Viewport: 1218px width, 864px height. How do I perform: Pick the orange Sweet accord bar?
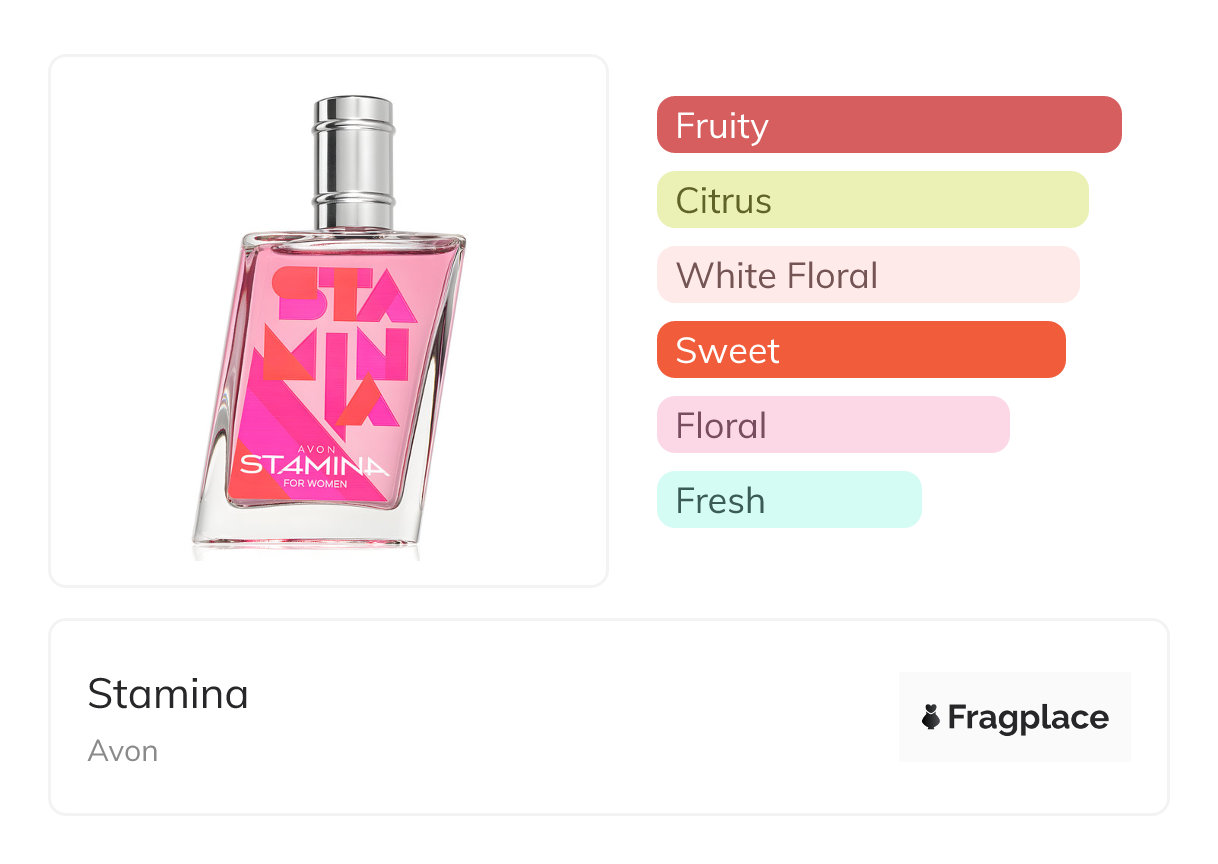tap(860, 350)
